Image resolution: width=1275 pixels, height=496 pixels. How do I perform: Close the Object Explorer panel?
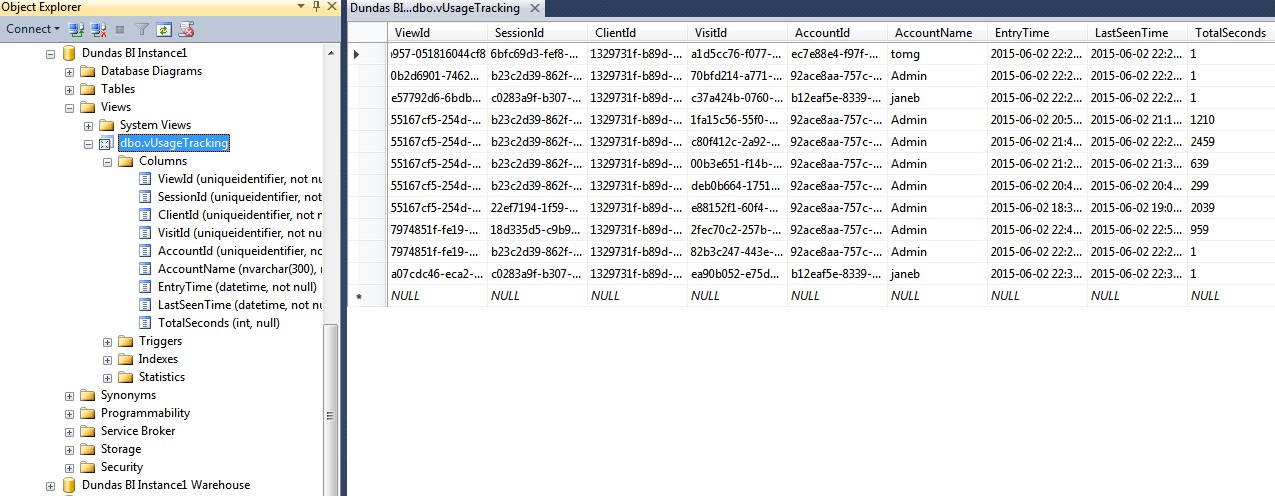pos(331,7)
